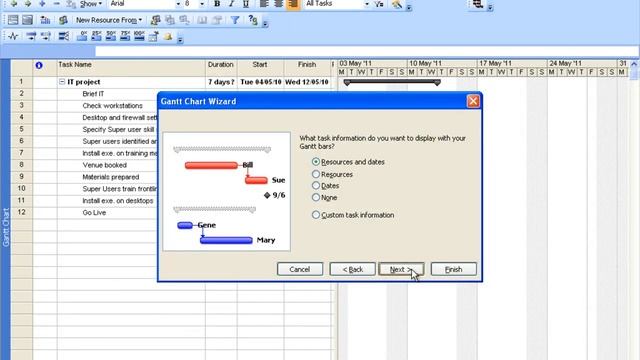Click the Indicators column header icon

(x=39, y=65)
